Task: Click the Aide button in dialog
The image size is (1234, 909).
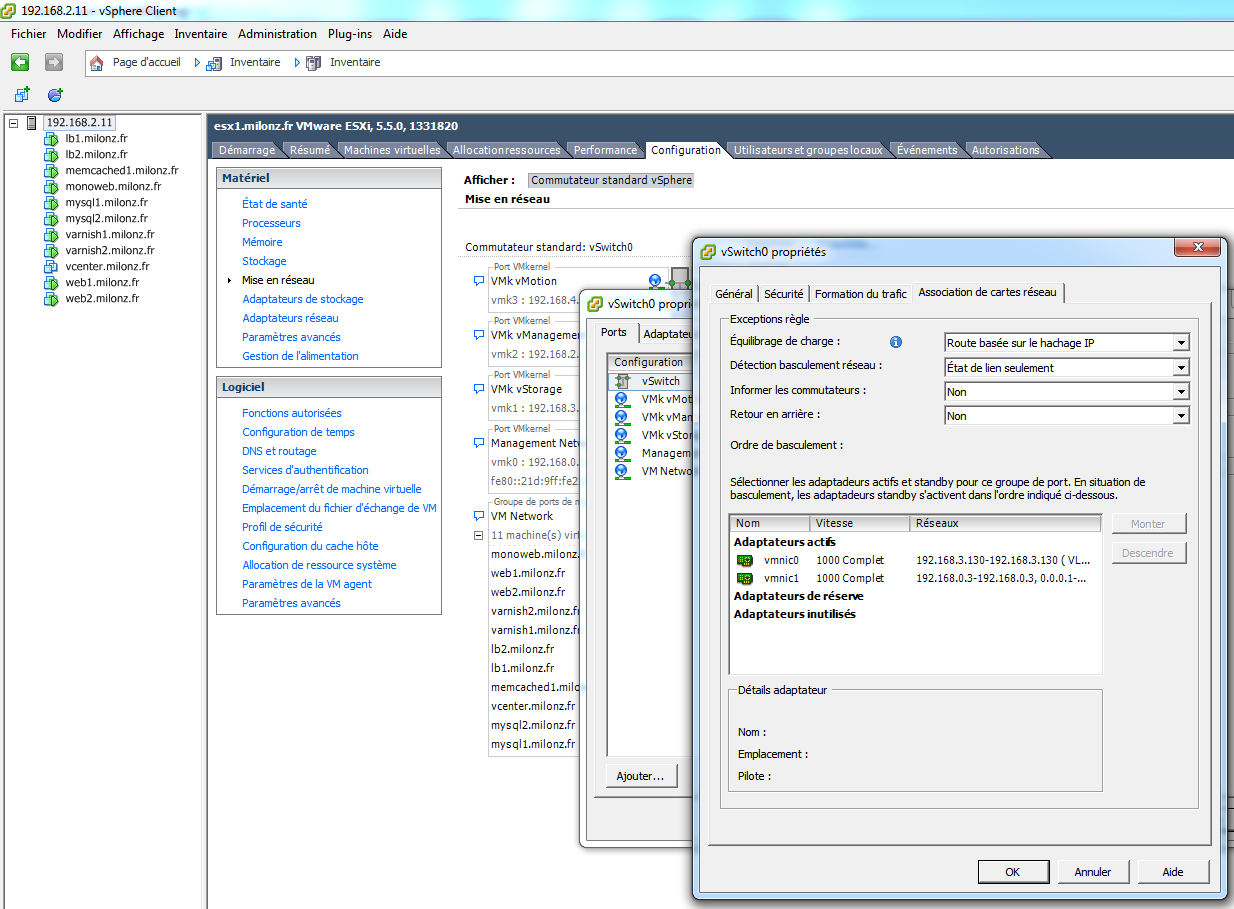Action: (x=1173, y=872)
